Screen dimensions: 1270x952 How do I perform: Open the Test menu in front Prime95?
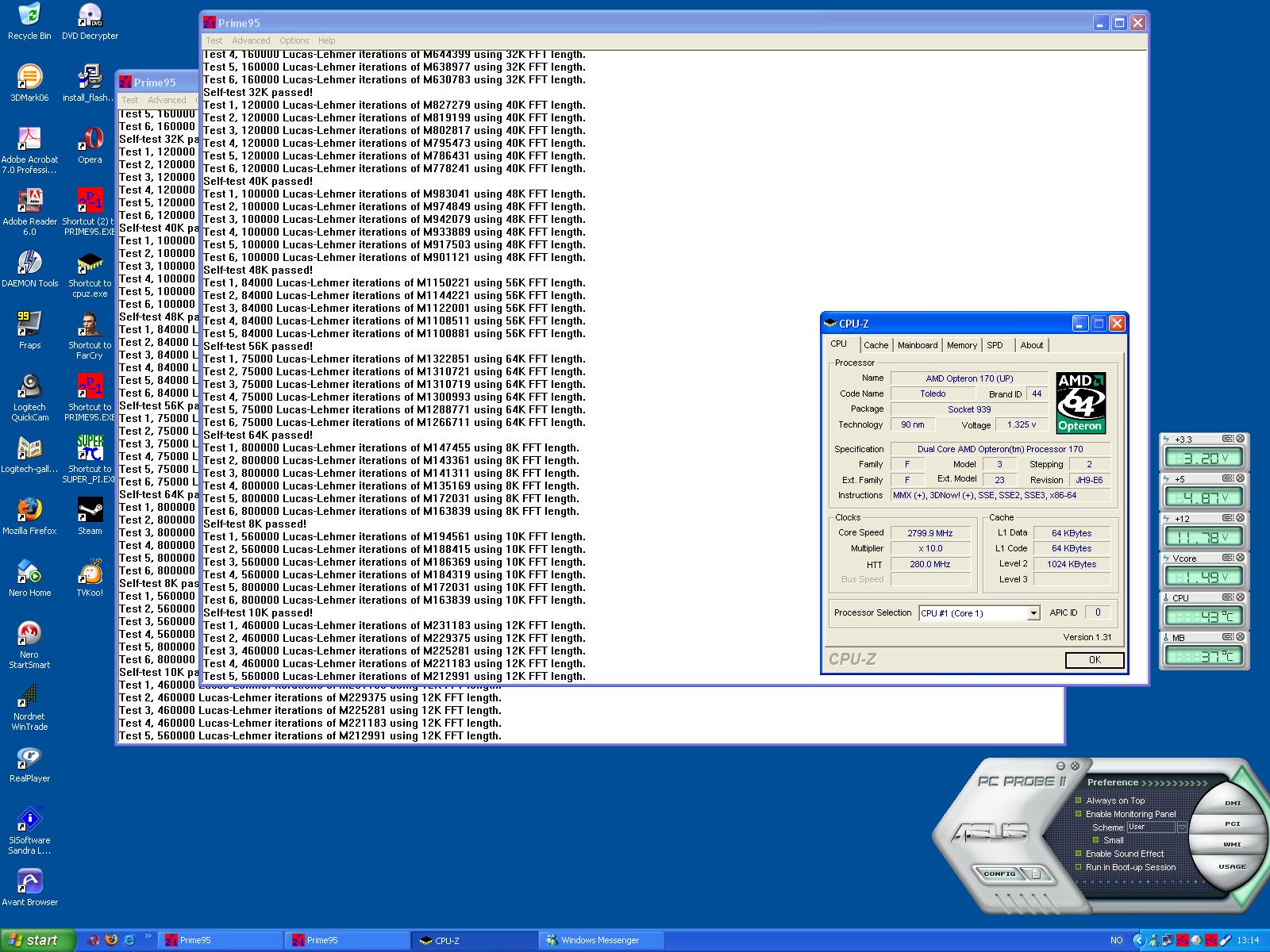(x=214, y=40)
